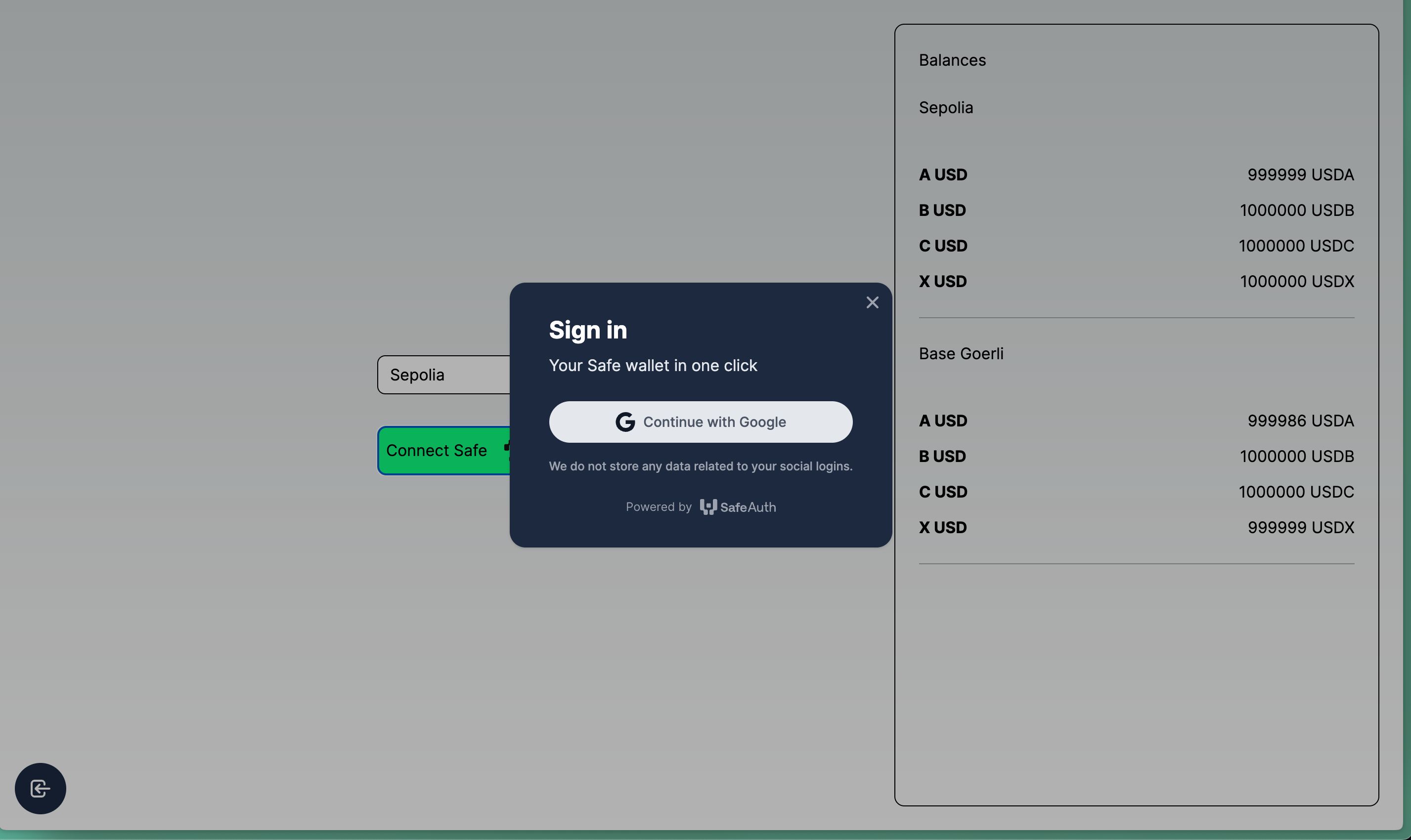Click the Connect Safe button

coord(444,451)
